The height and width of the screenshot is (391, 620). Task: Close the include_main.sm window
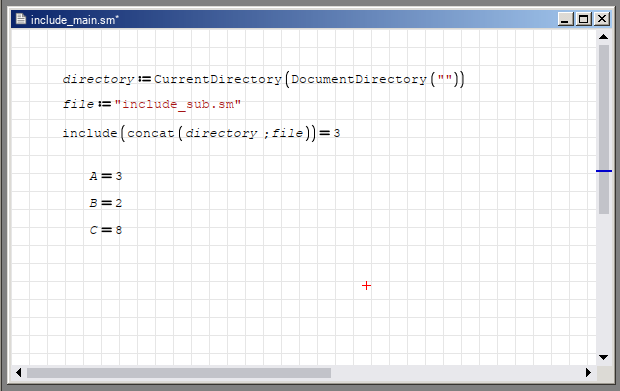pyautogui.click(x=602, y=19)
